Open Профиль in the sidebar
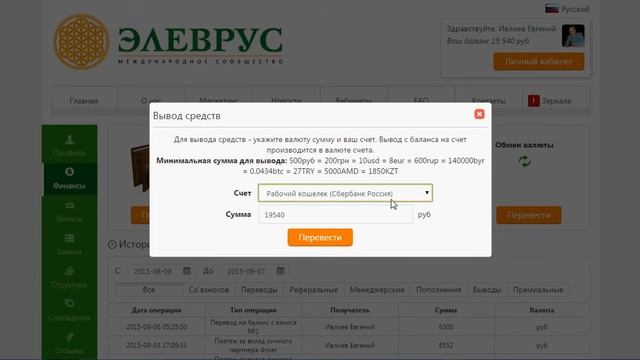The image size is (640, 360). tap(69, 145)
